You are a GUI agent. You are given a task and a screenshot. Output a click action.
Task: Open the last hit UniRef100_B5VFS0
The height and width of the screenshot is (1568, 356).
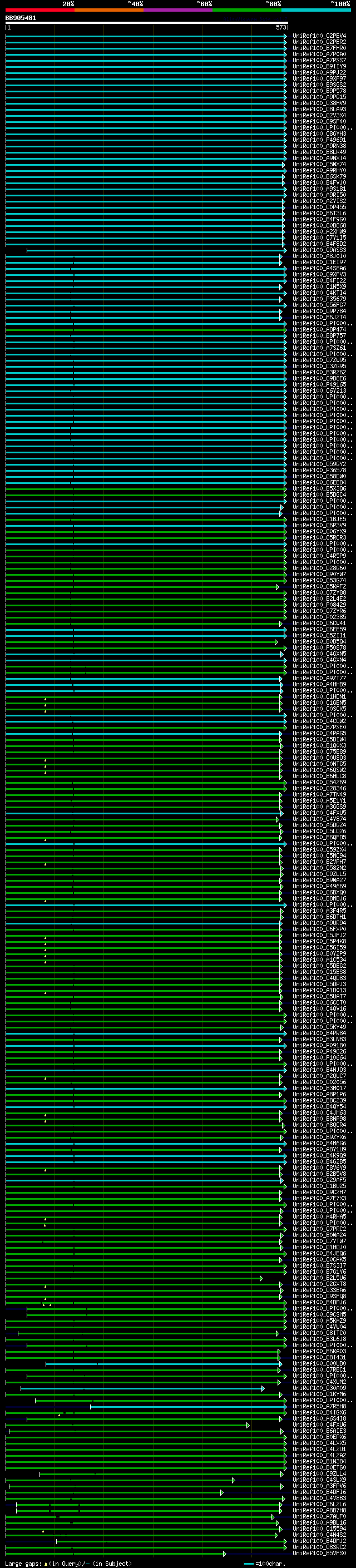pyautogui.click(x=319, y=1554)
